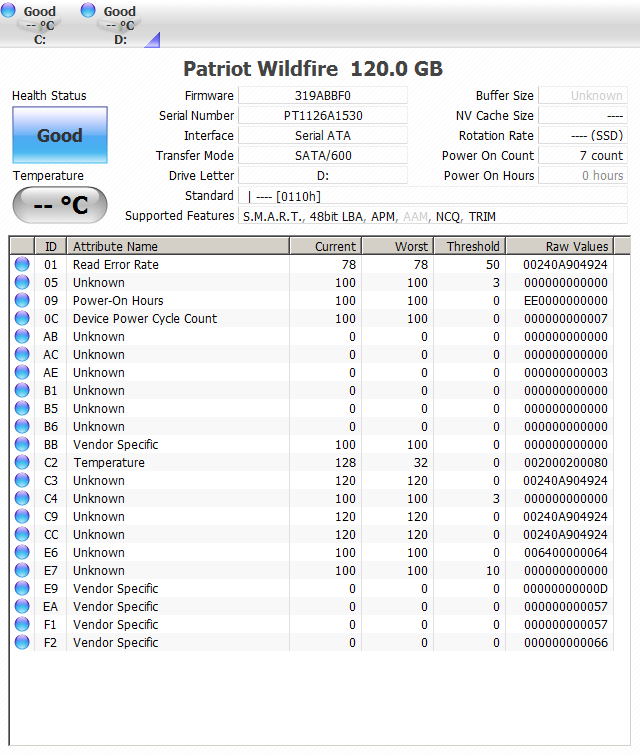Sort by the Attribute Name column header
The image size is (640, 755).
[178, 246]
